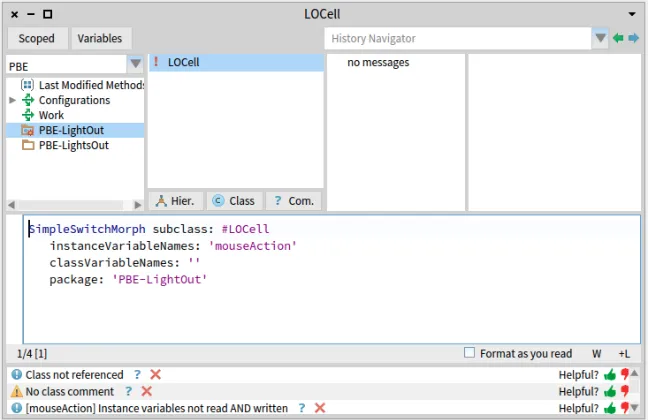The image size is (648, 420).
Task: Expand the Configurations tree node
Action: click(12, 100)
